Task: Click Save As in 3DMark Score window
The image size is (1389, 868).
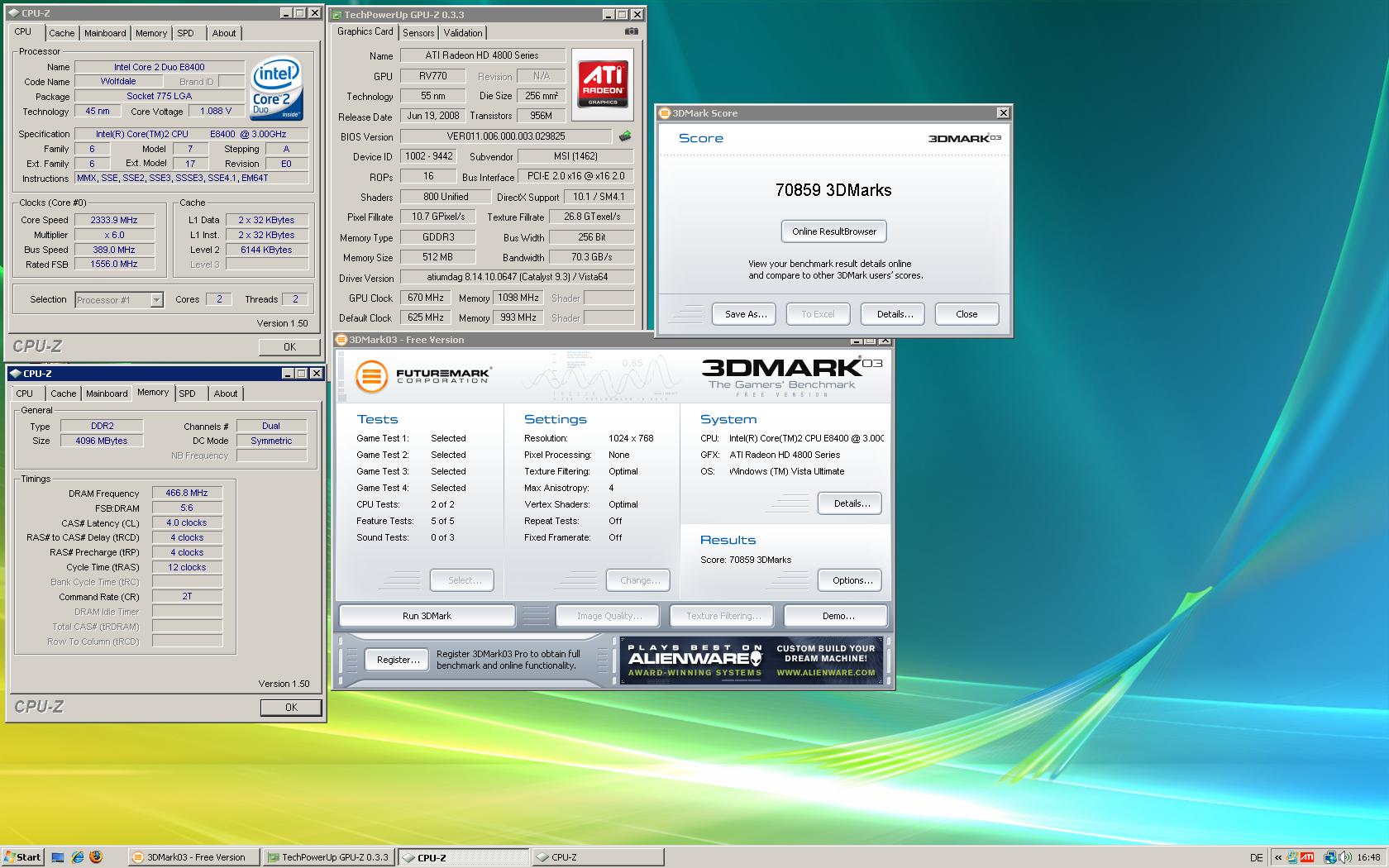Action: pos(746,314)
